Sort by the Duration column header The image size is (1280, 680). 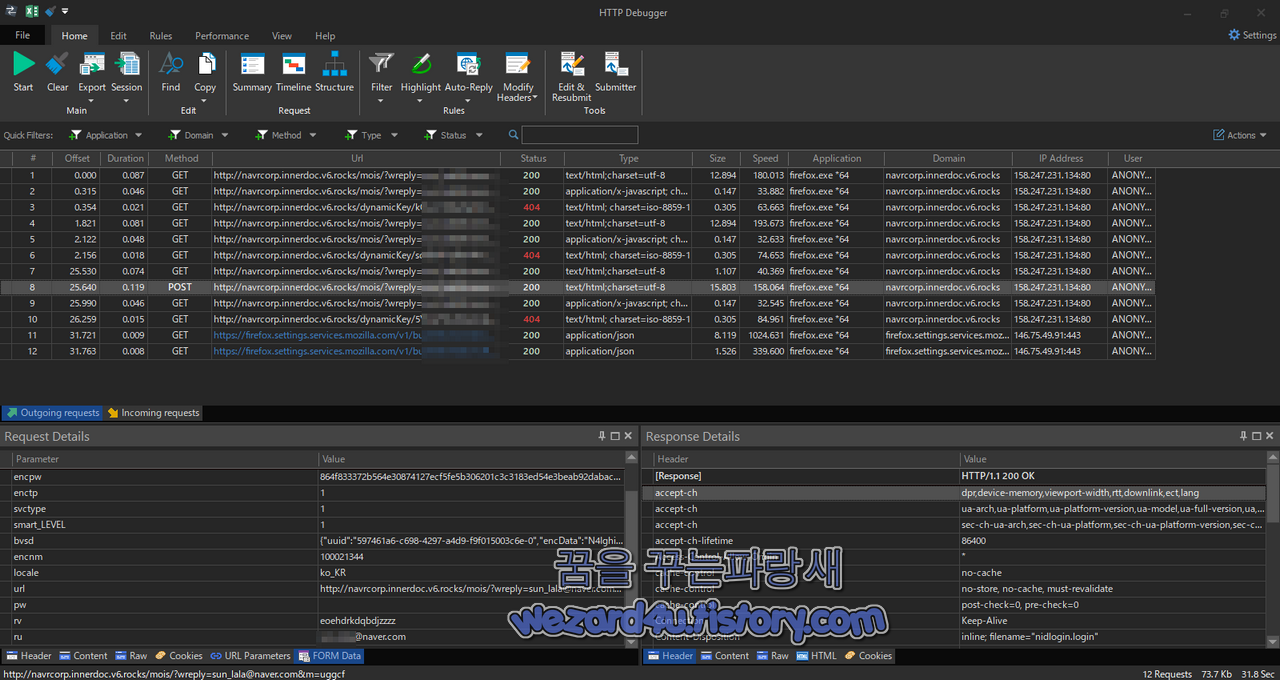click(125, 158)
